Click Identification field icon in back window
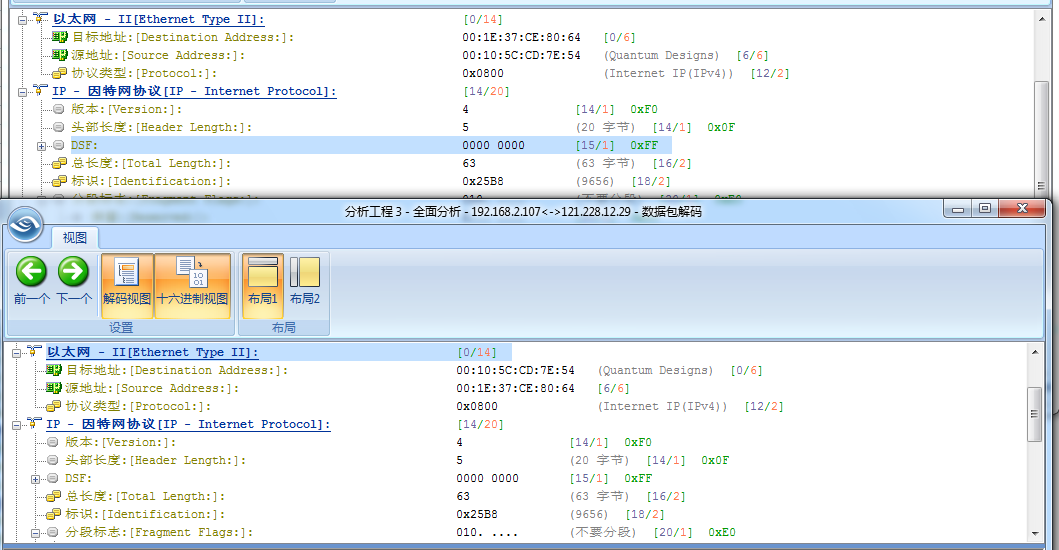1059x550 pixels. pyautogui.click(x=59, y=181)
